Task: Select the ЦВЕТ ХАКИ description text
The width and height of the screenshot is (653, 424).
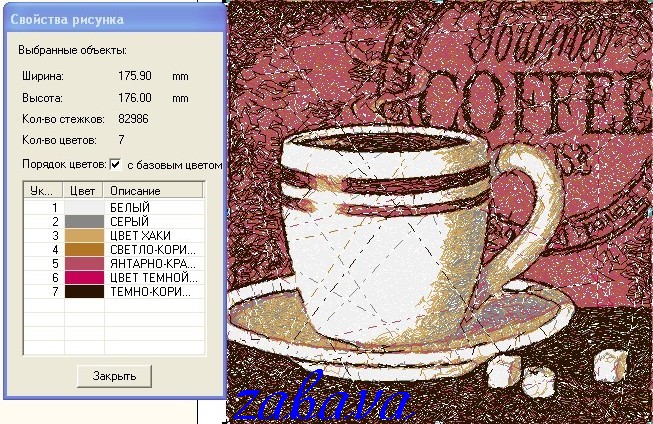Action: click(140, 235)
